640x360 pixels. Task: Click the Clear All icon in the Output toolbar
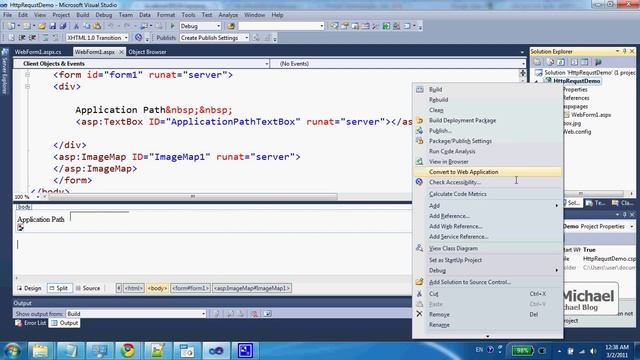(x=255, y=313)
